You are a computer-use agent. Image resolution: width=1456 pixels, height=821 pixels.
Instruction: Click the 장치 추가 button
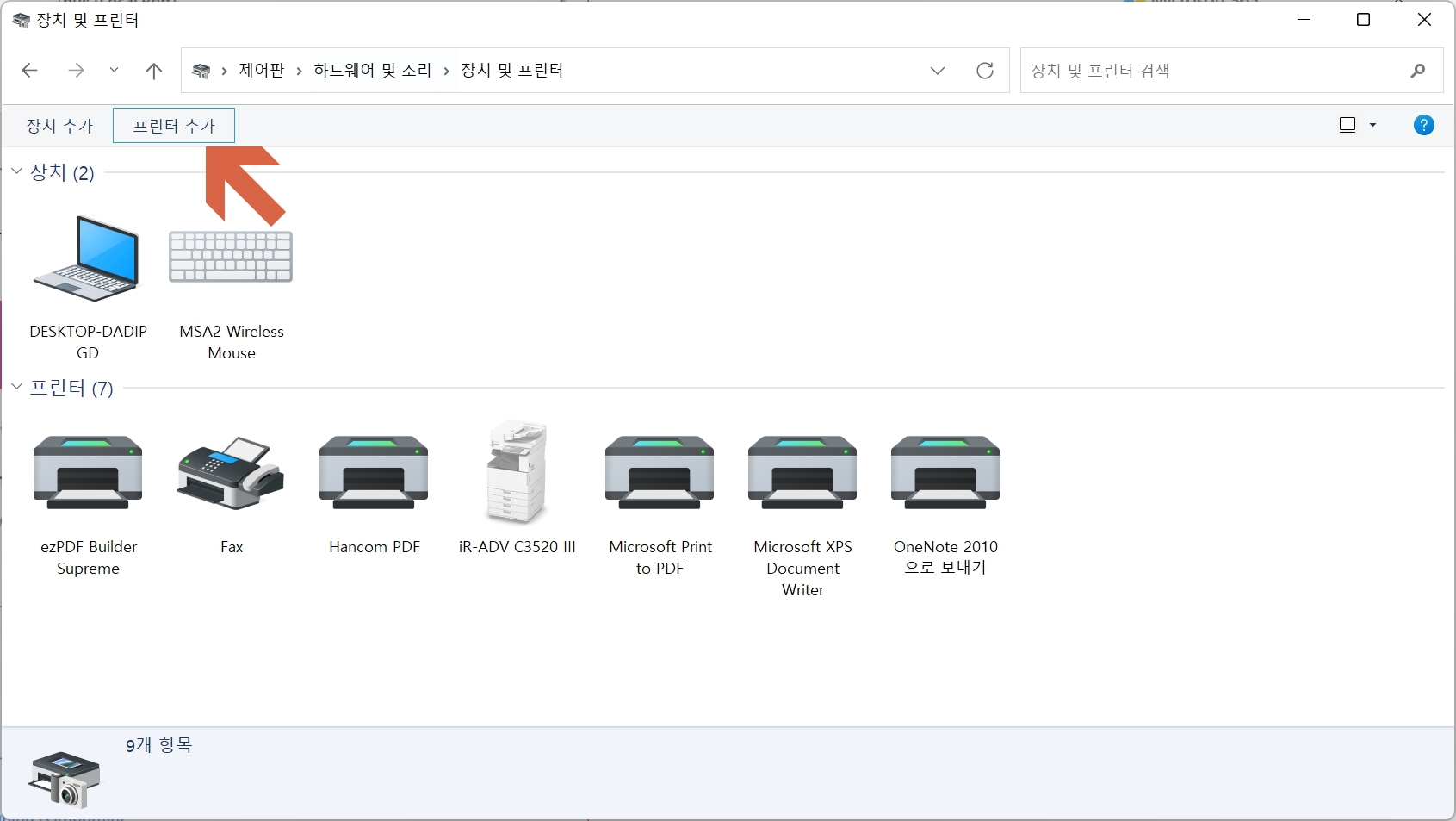click(59, 126)
